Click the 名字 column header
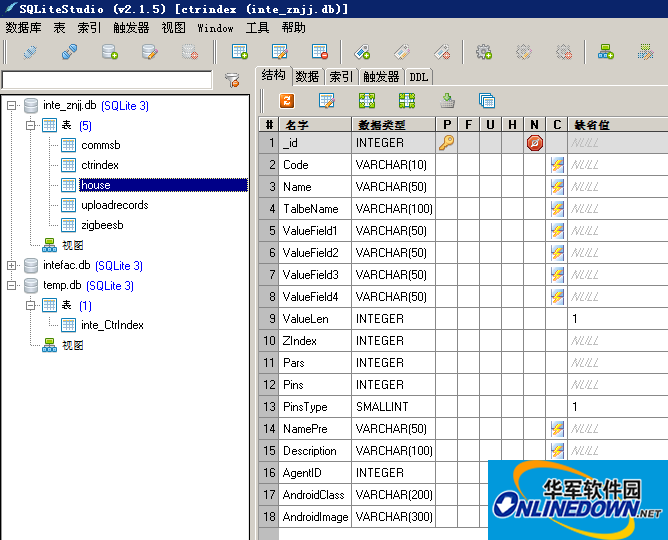668x540 pixels. tap(315, 124)
